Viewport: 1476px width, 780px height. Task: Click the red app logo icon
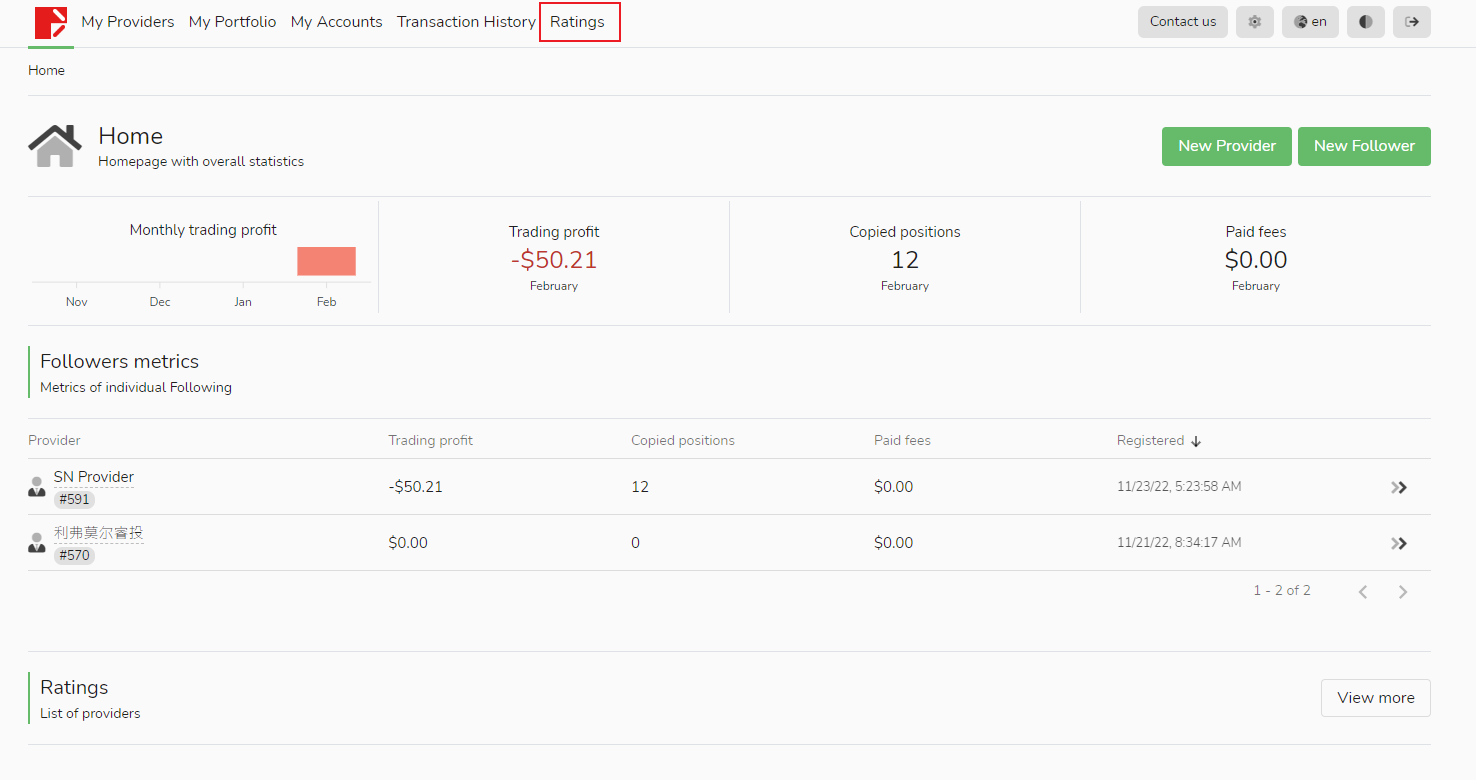[51, 22]
